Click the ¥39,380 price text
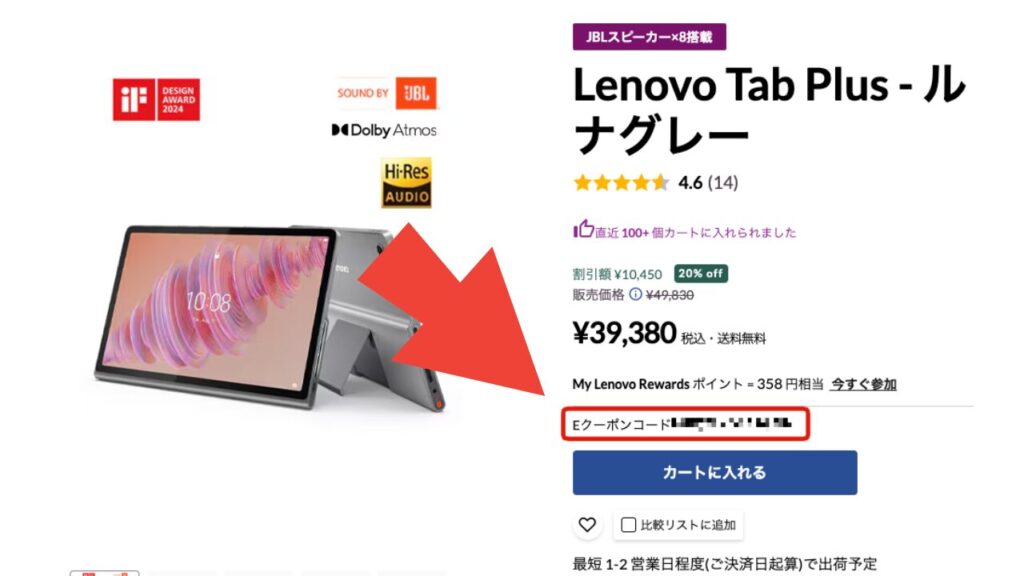Image resolution: width=1024 pixels, height=576 pixels. (x=624, y=333)
